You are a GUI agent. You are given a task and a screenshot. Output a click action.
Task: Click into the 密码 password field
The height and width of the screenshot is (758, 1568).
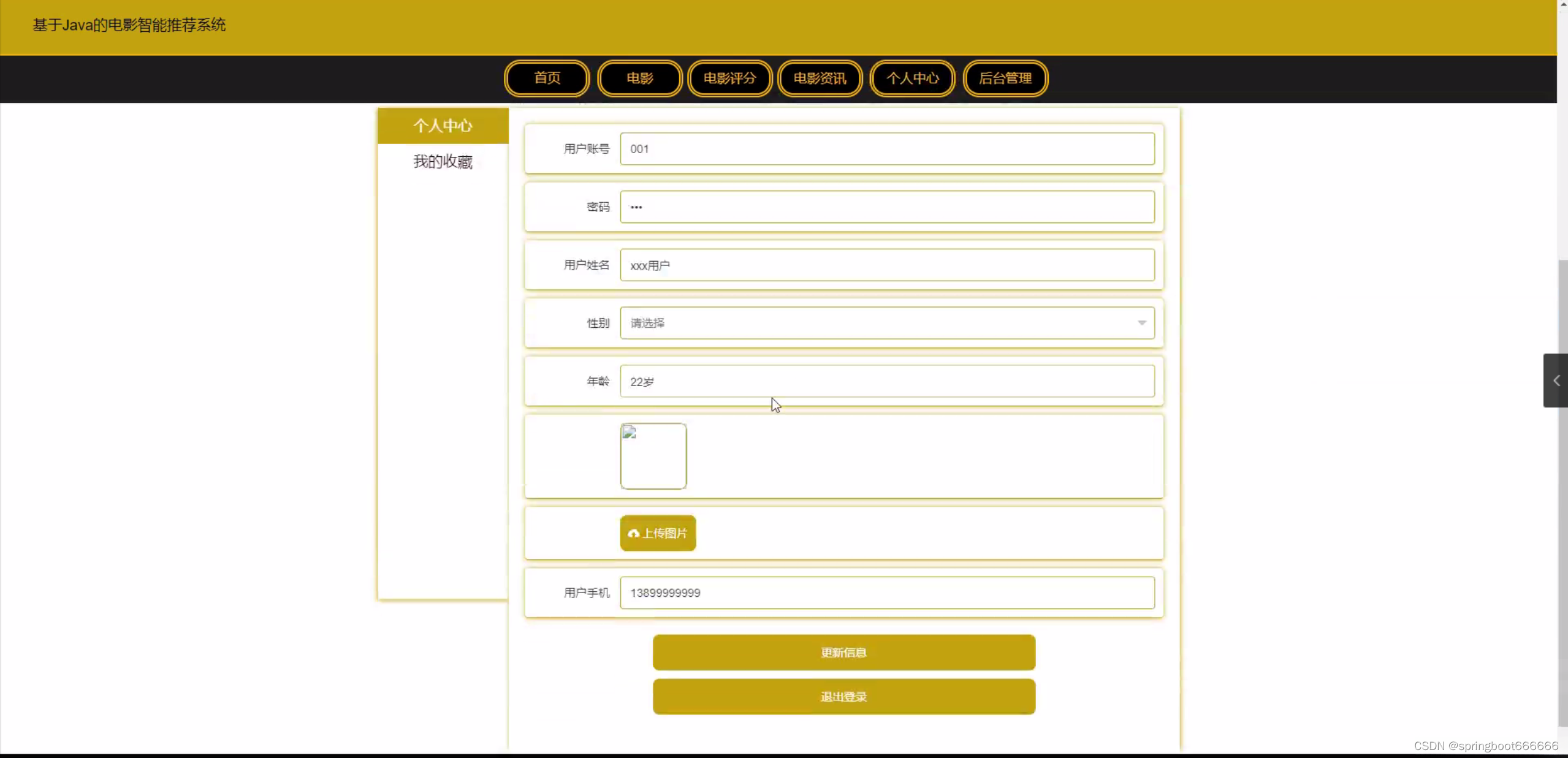886,207
